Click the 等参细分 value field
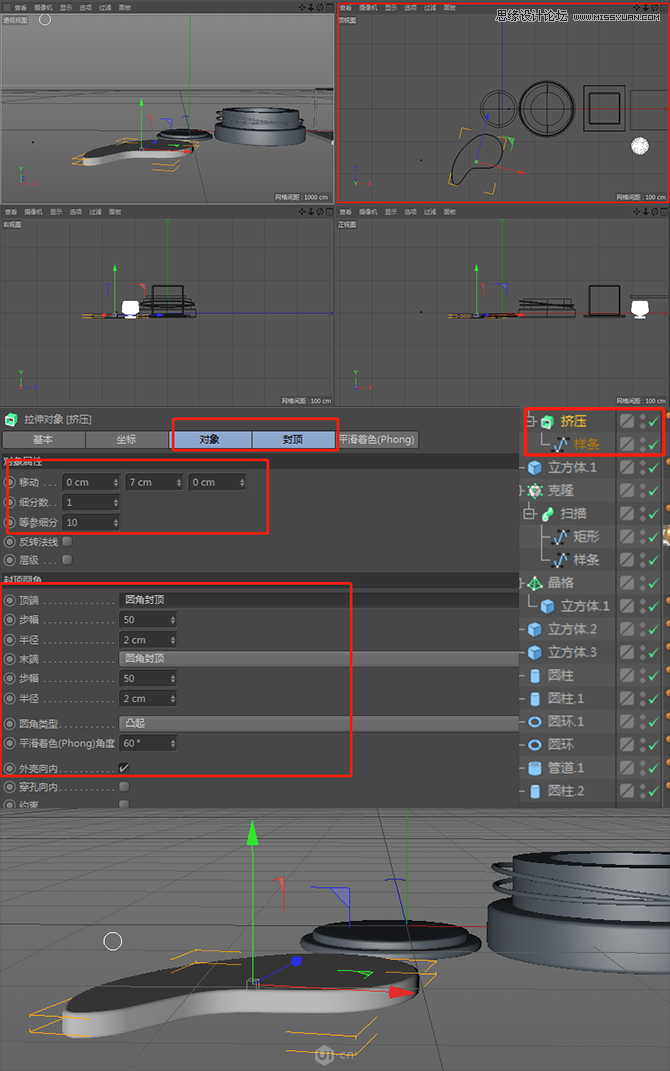 click(x=88, y=522)
